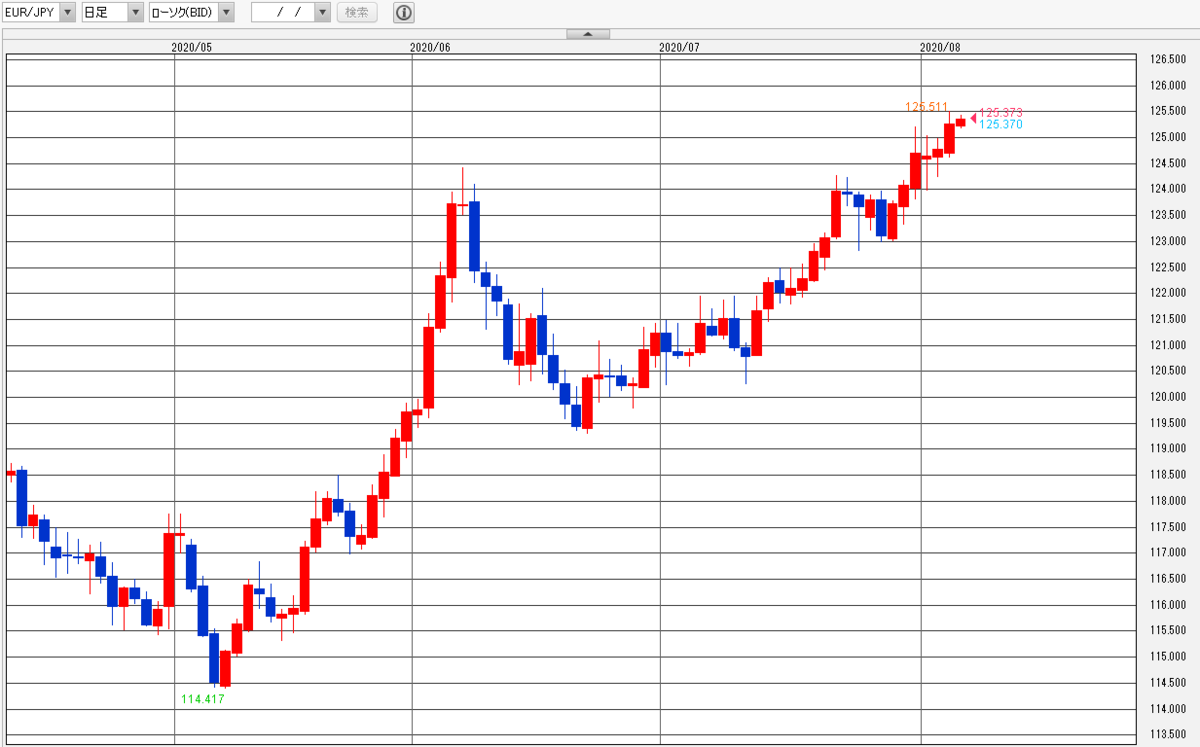Click the 126.500 price axis label
The width and height of the screenshot is (1200, 747).
(x=1168, y=60)
